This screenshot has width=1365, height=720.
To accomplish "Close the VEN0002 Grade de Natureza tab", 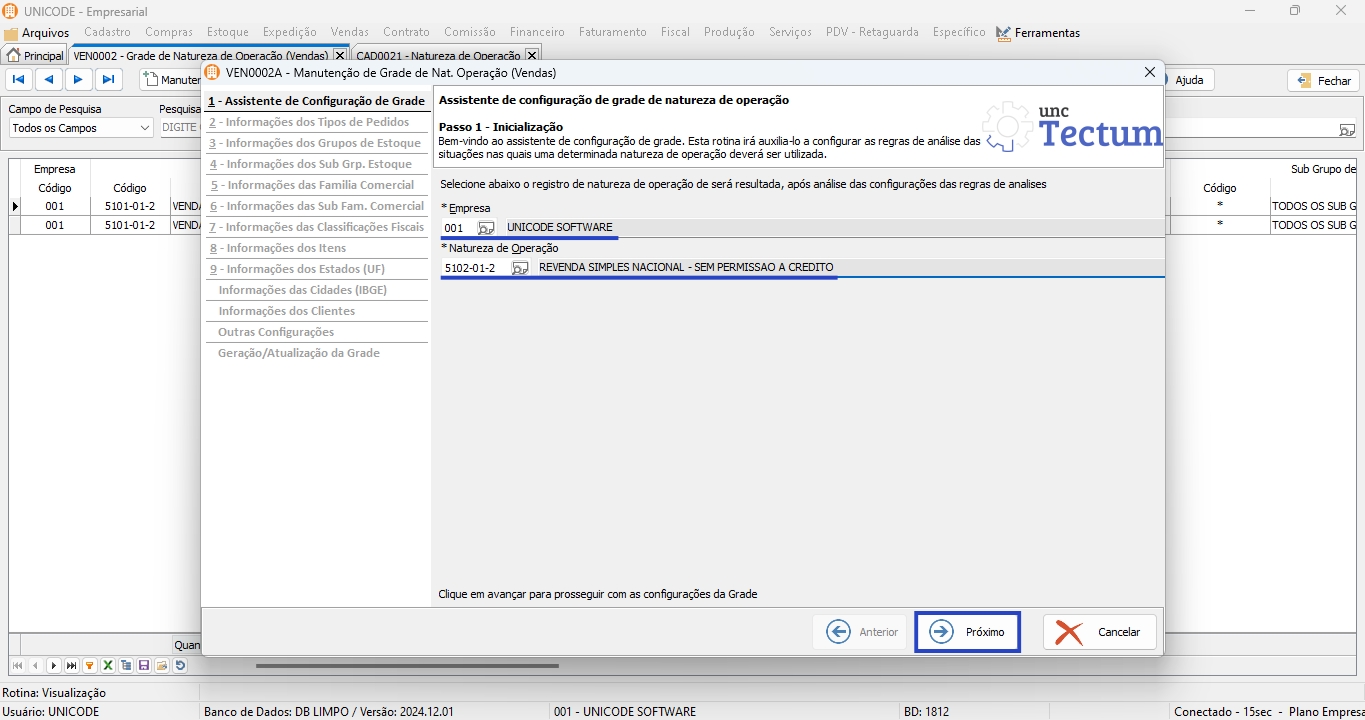I will point(340,56).
